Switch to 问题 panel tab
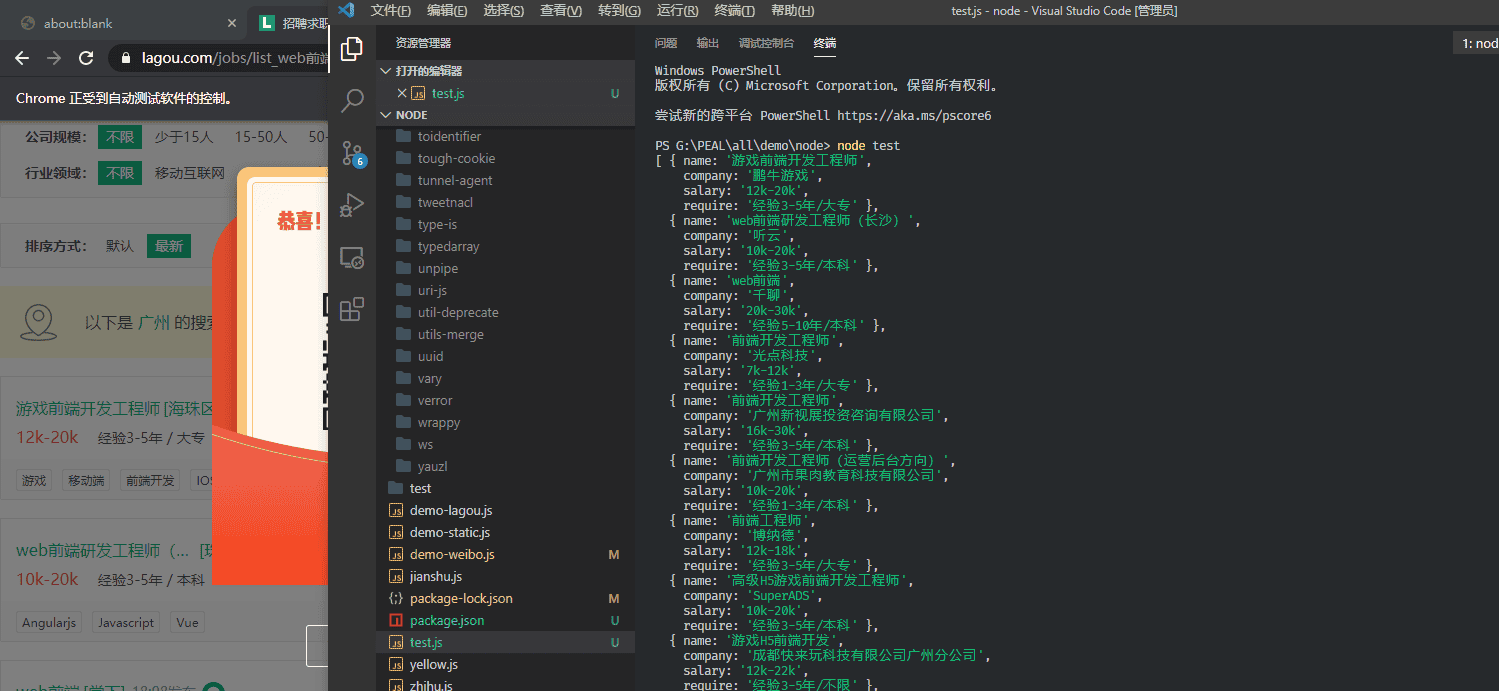 tap(666, 43)
